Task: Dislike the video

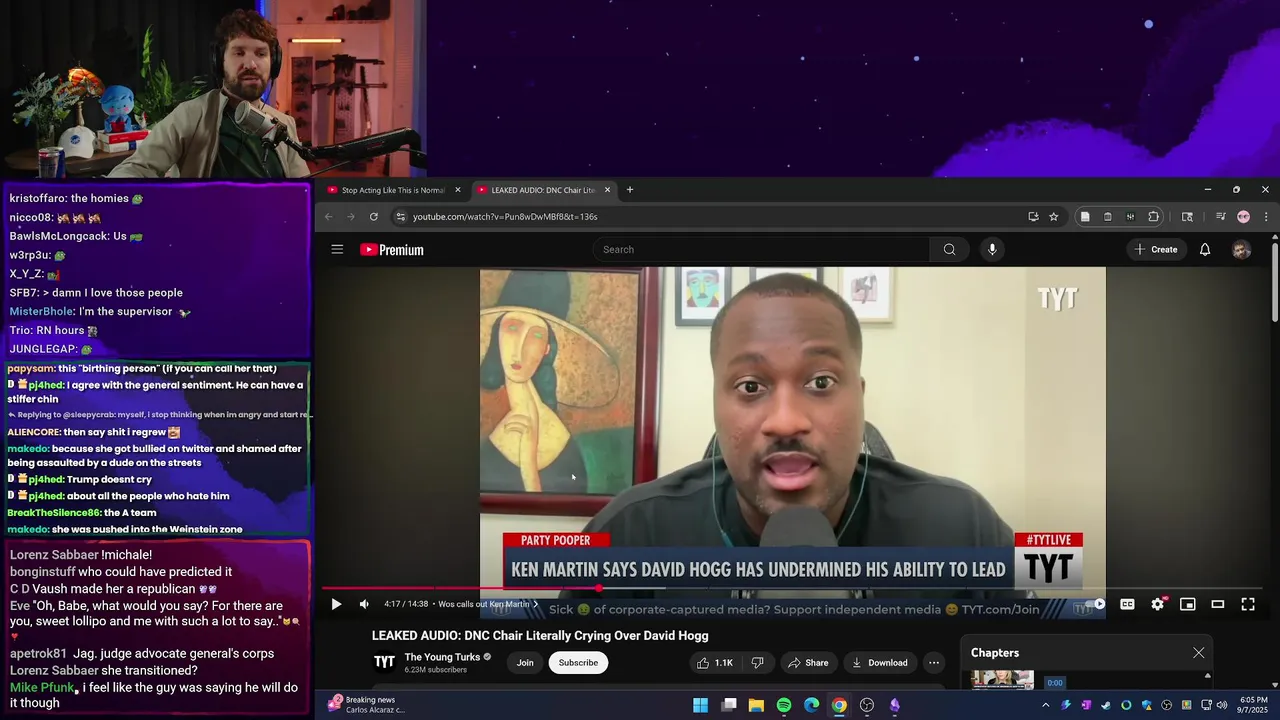Action: point(757,662)
